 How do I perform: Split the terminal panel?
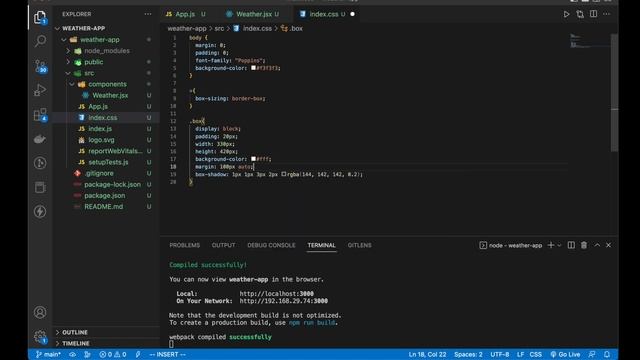571,245
